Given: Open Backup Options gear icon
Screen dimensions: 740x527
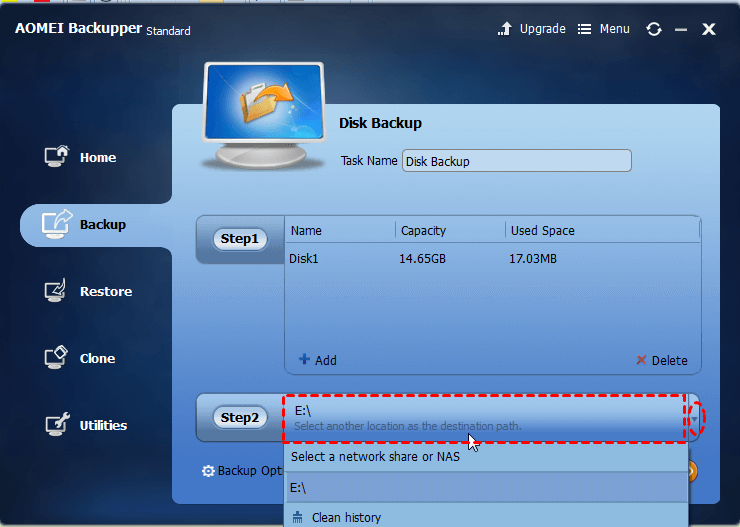Looking at the screenshot, I should point(208,471).
